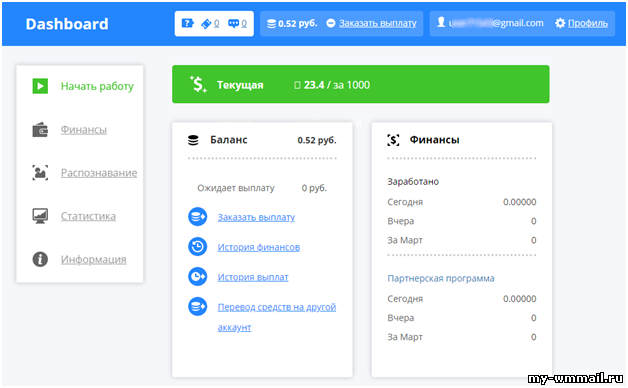Open История финансов link
Viewport: 628px width, 388px height.
click(x=259, y=247)
